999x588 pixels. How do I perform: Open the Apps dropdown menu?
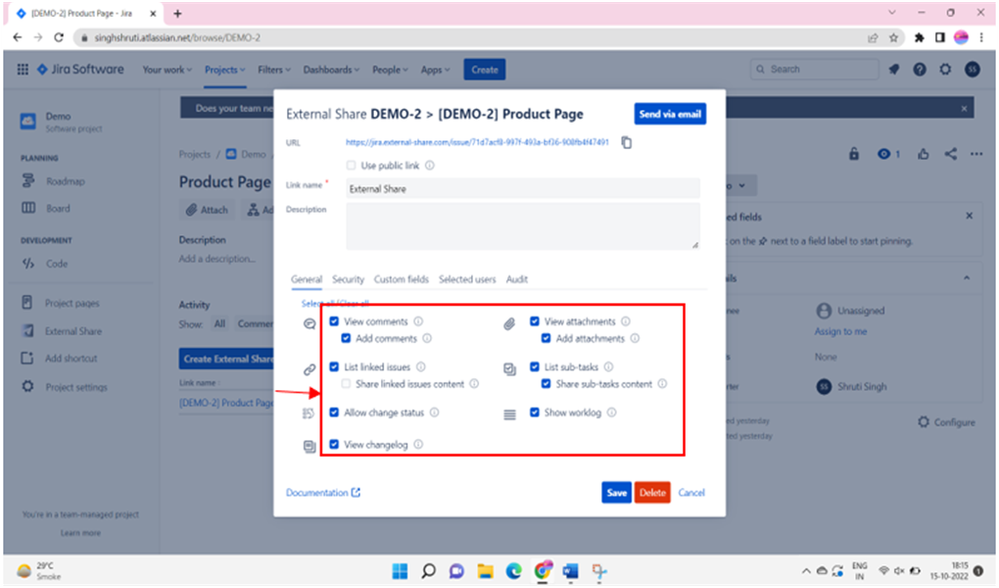[435, 69]
